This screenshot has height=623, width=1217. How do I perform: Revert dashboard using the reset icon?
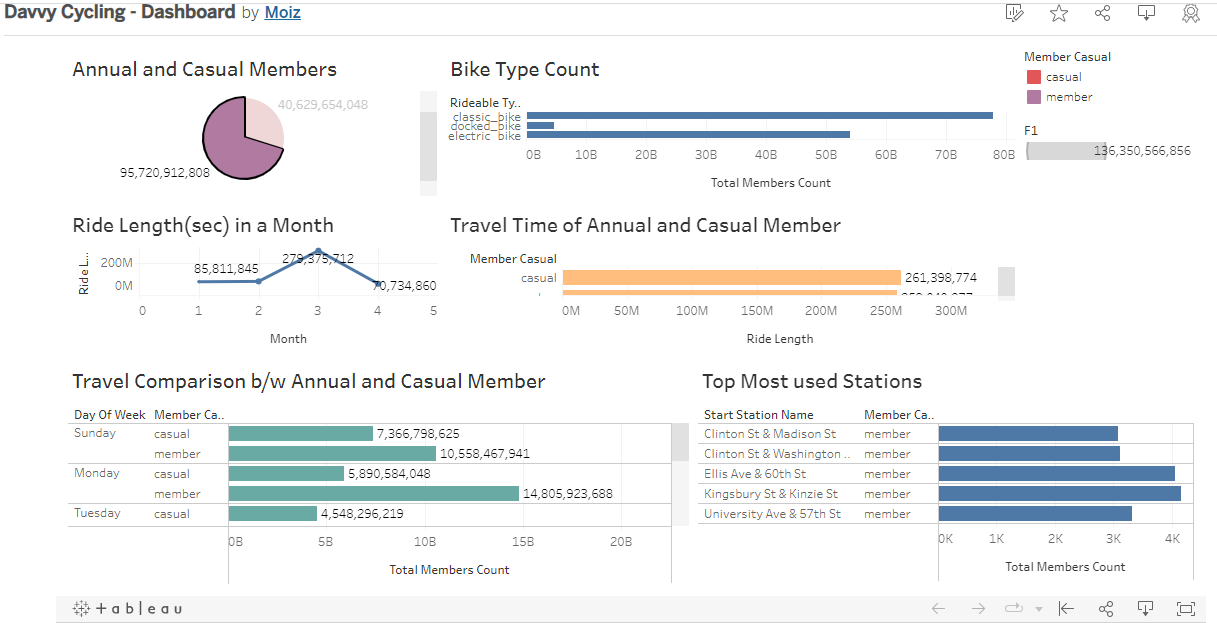click(x=1066, y=608)
